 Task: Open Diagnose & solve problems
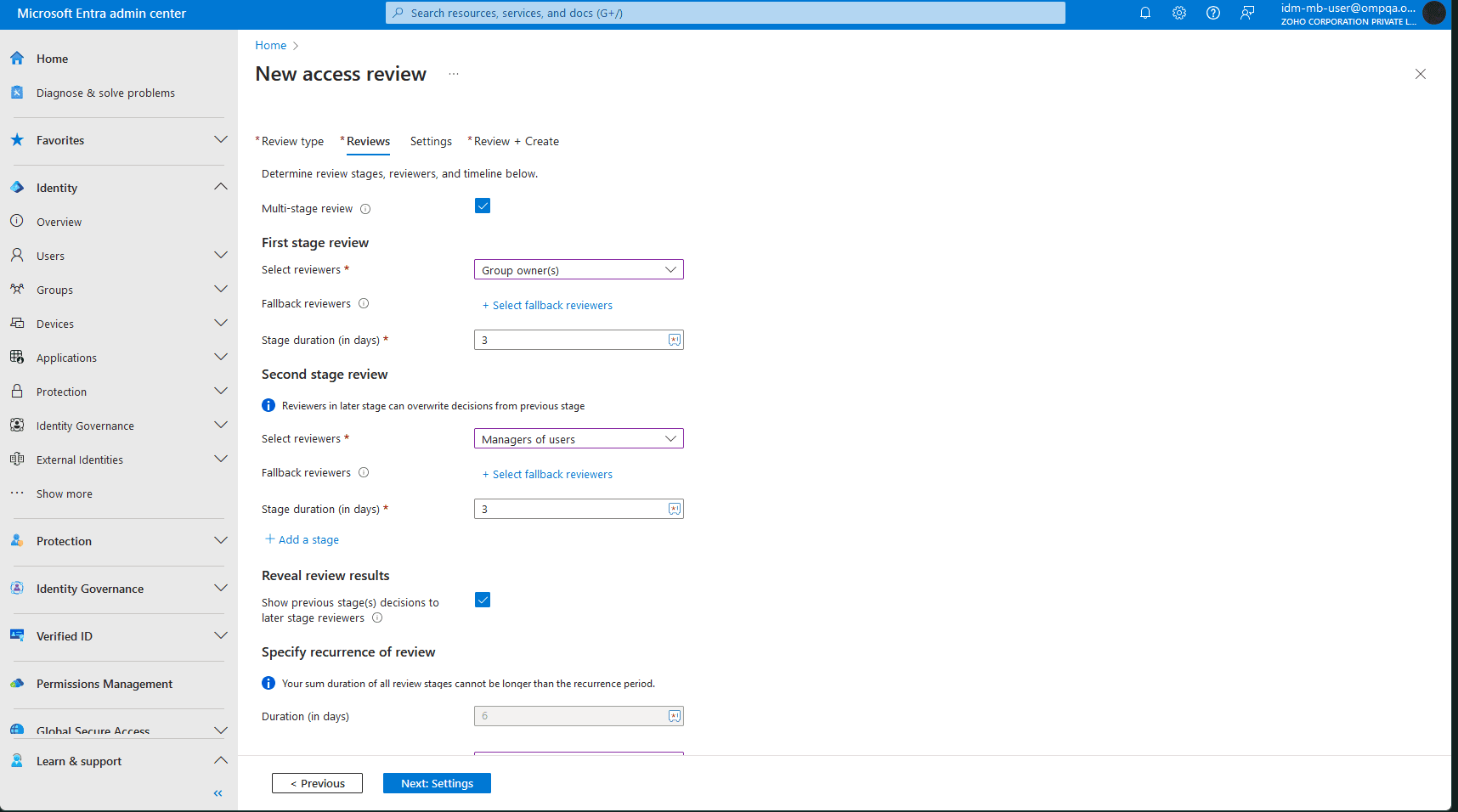pos(105,93)
